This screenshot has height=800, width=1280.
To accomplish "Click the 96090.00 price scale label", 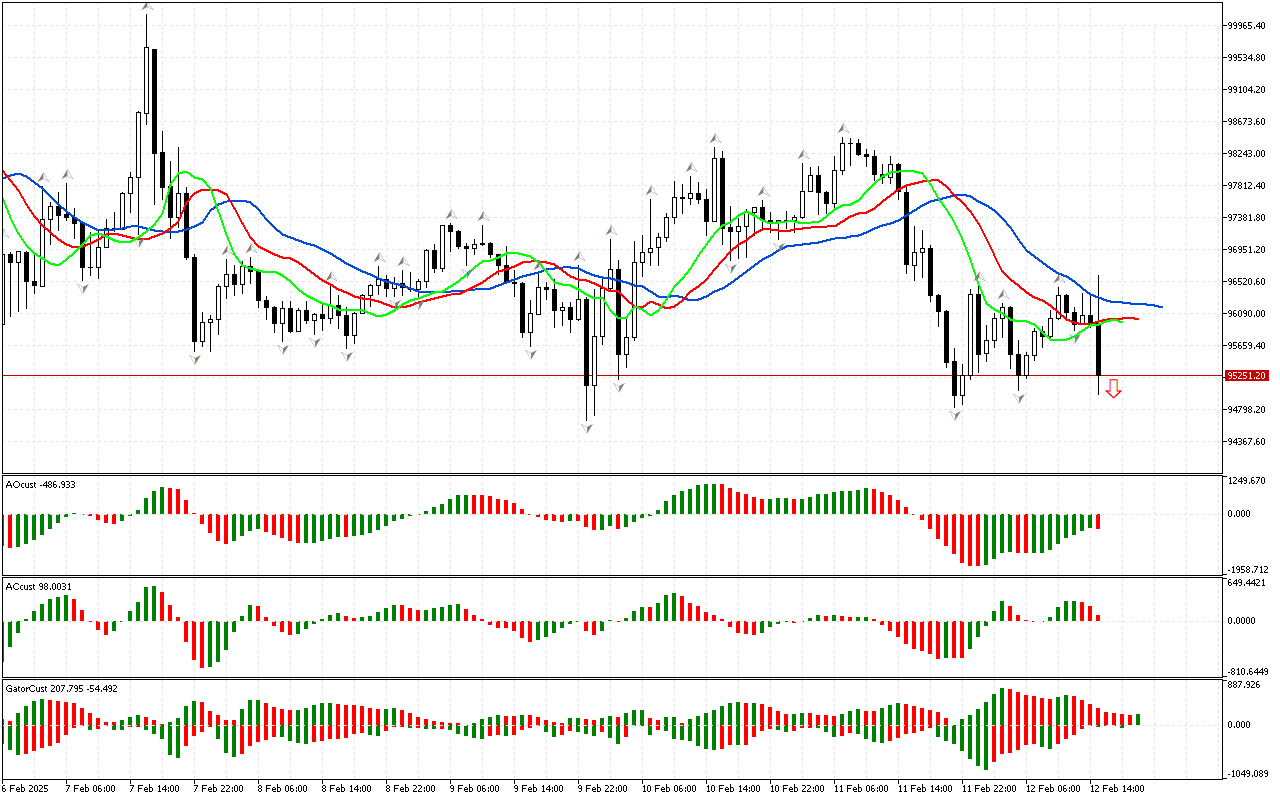I will (x=1246, y=314).
